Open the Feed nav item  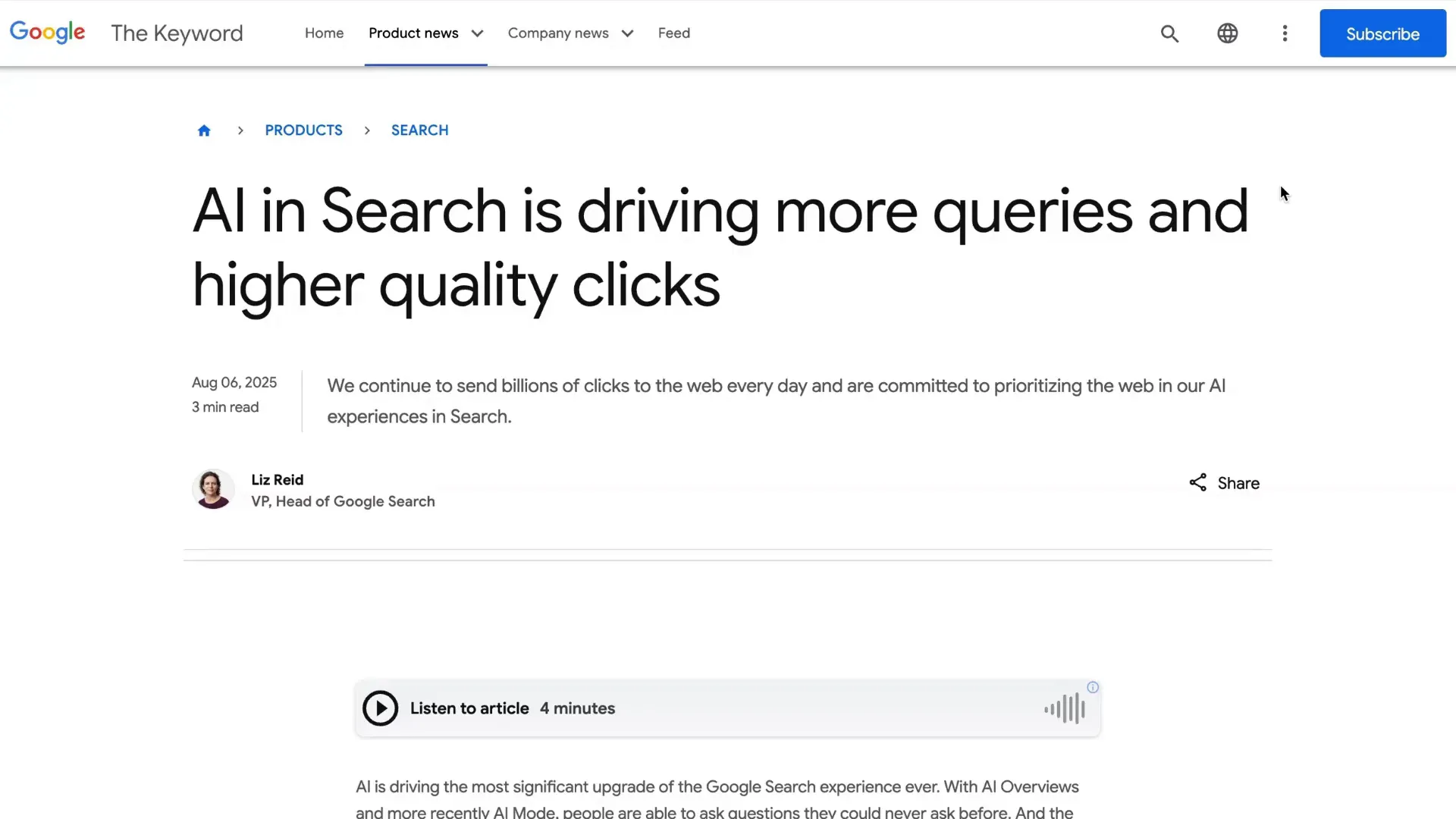coord(674,33)
